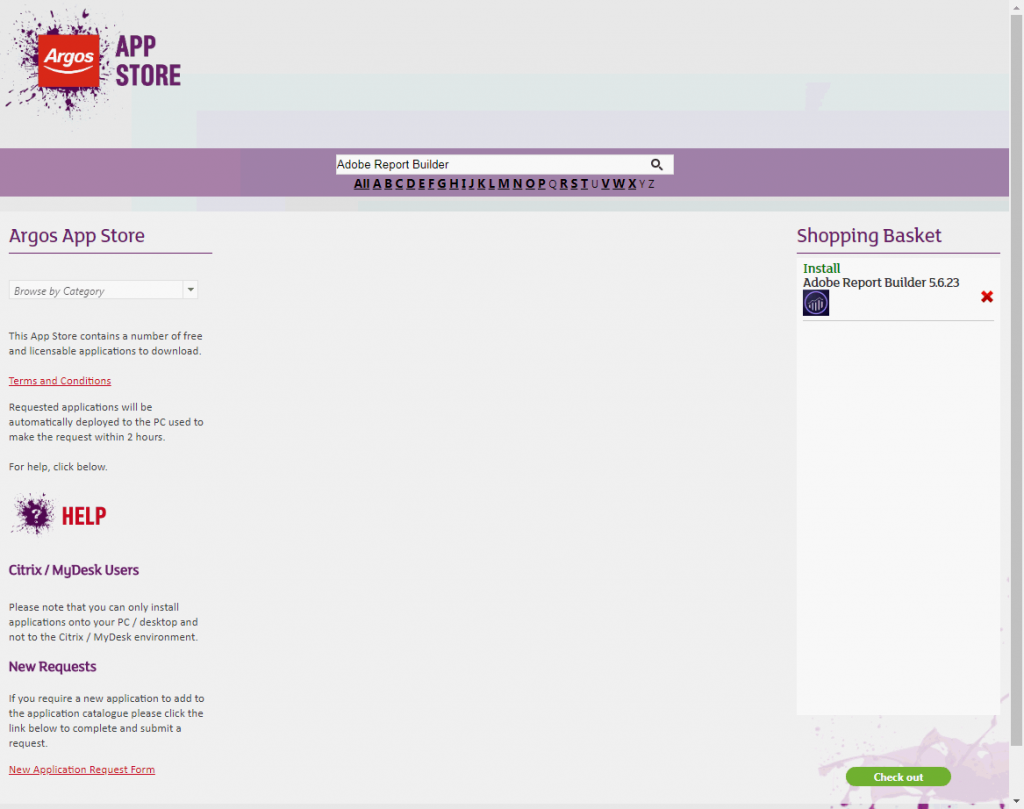
Task: Remove Adobe Report Builder with red X
Action: (x=987, y=297)
